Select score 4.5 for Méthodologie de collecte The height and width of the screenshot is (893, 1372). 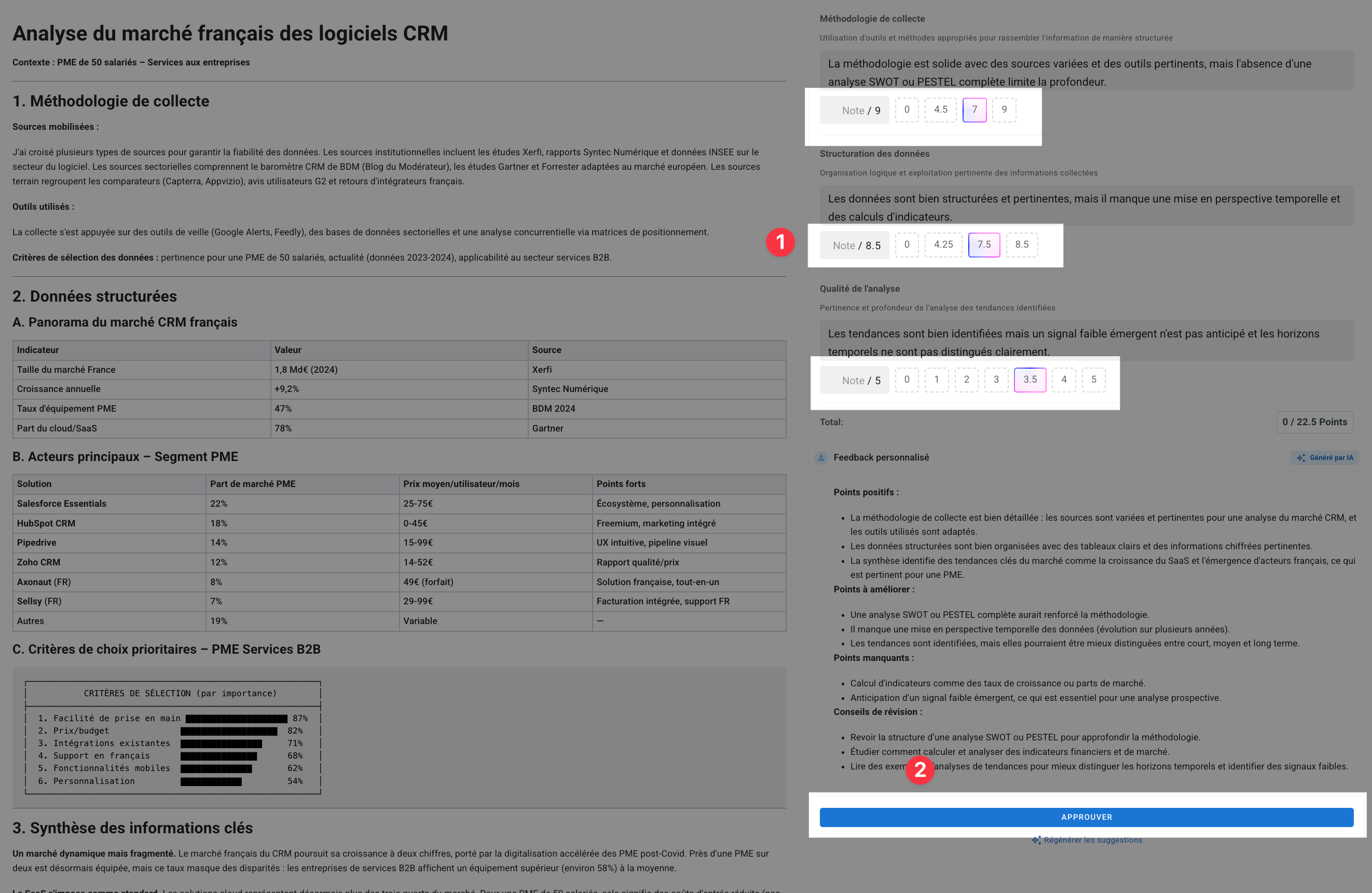941,110
